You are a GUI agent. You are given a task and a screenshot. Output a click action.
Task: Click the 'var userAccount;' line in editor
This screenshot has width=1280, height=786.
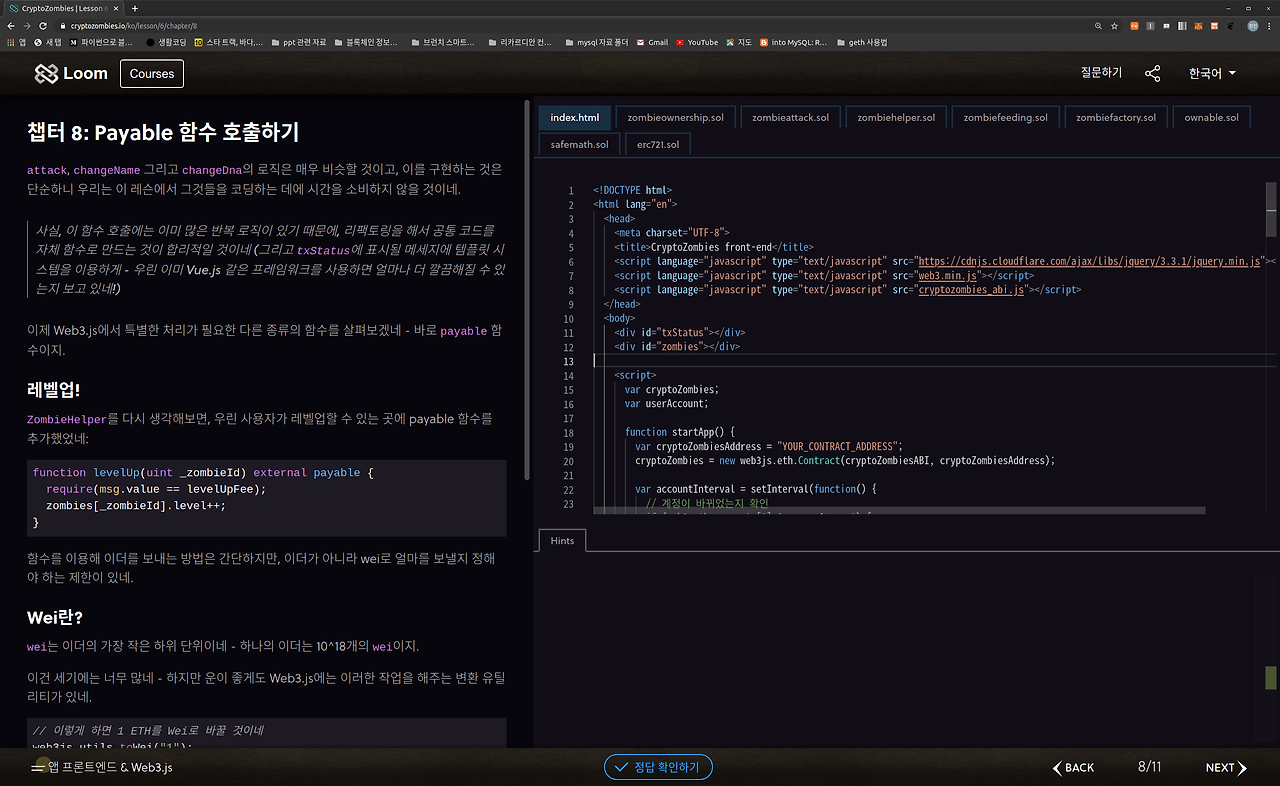(666, 403)
